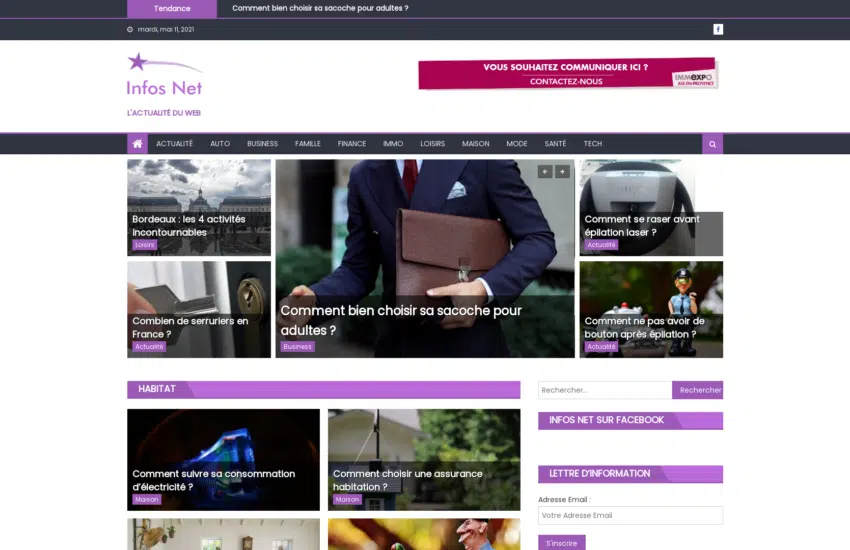Select the Business category in navbar
Image resolution: width=850 pixels, height=550 pixels.
[x=262, y=144]
